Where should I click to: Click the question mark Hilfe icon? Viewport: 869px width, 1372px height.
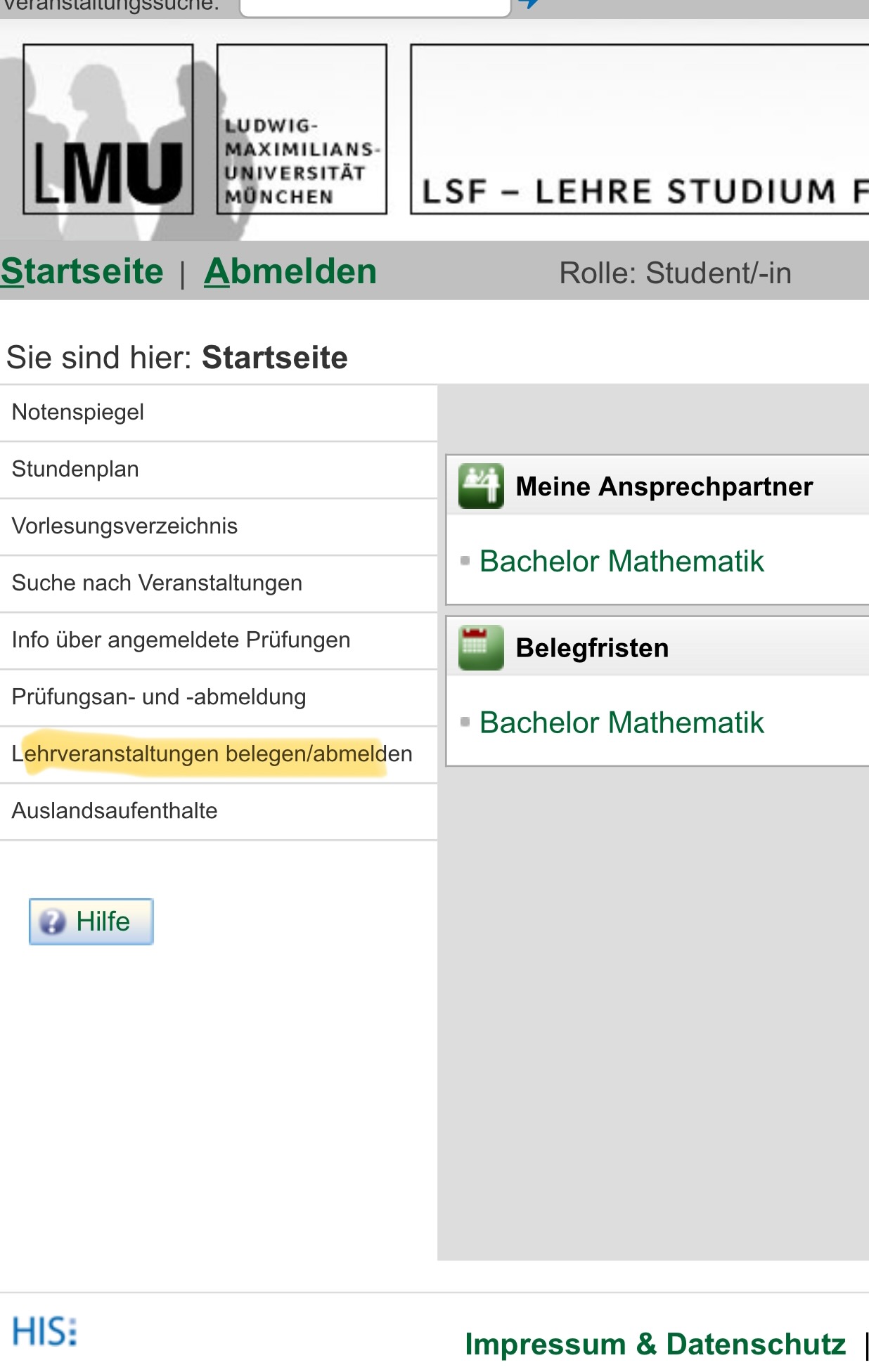pos(53,921)
